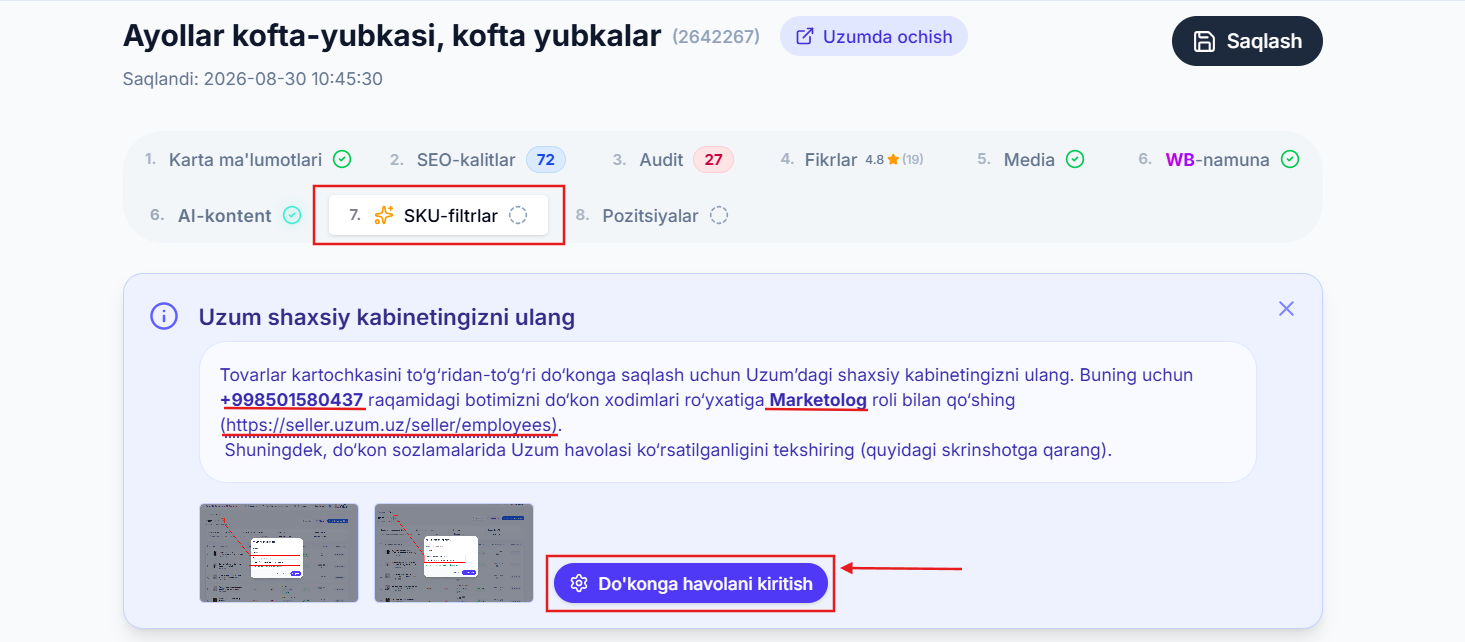Click the external link icon on Uzumda ochish
The image size is (1465, 642).
tap(804, 37)
